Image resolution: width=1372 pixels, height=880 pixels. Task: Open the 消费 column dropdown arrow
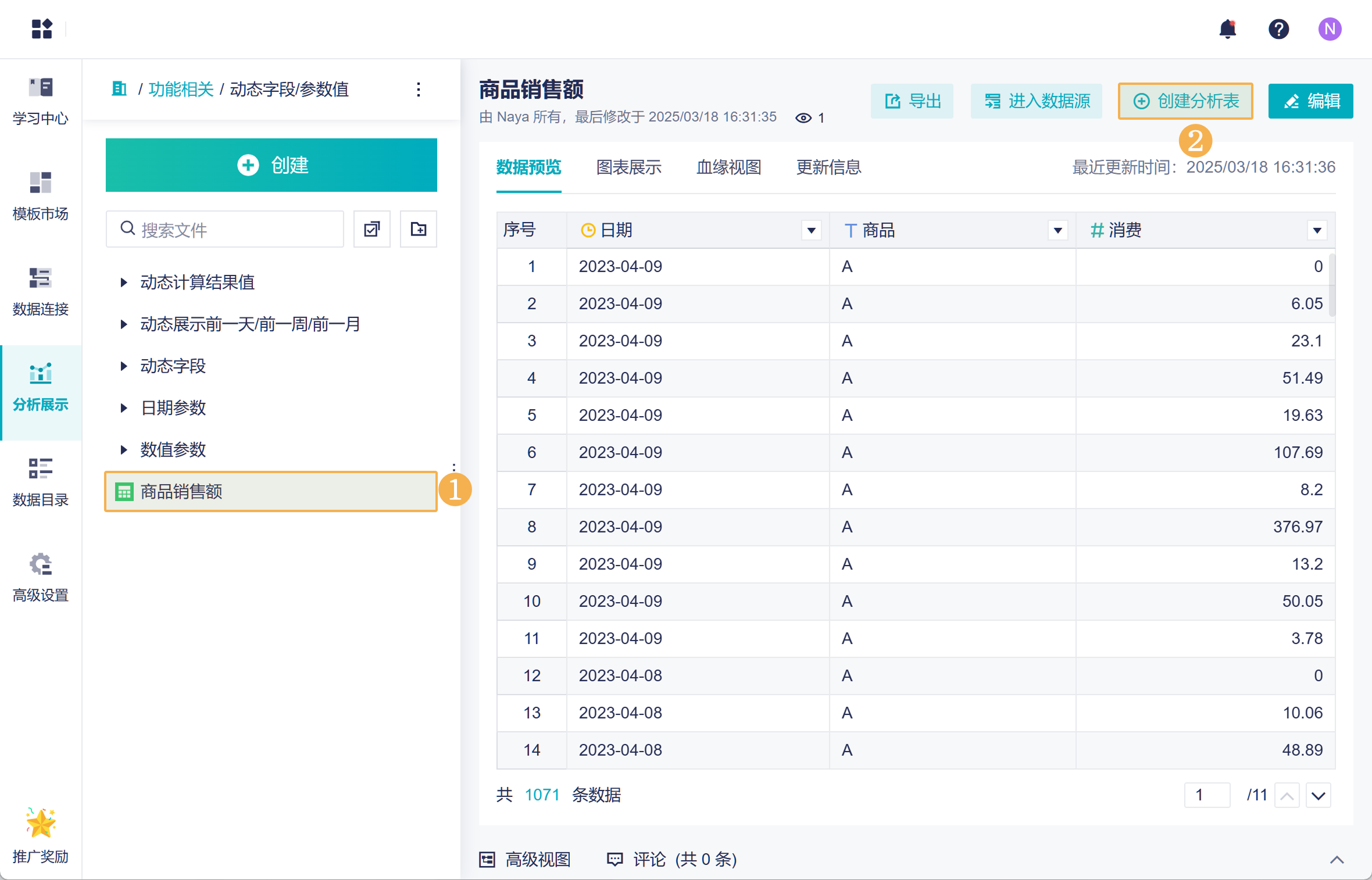point(1317,231)
